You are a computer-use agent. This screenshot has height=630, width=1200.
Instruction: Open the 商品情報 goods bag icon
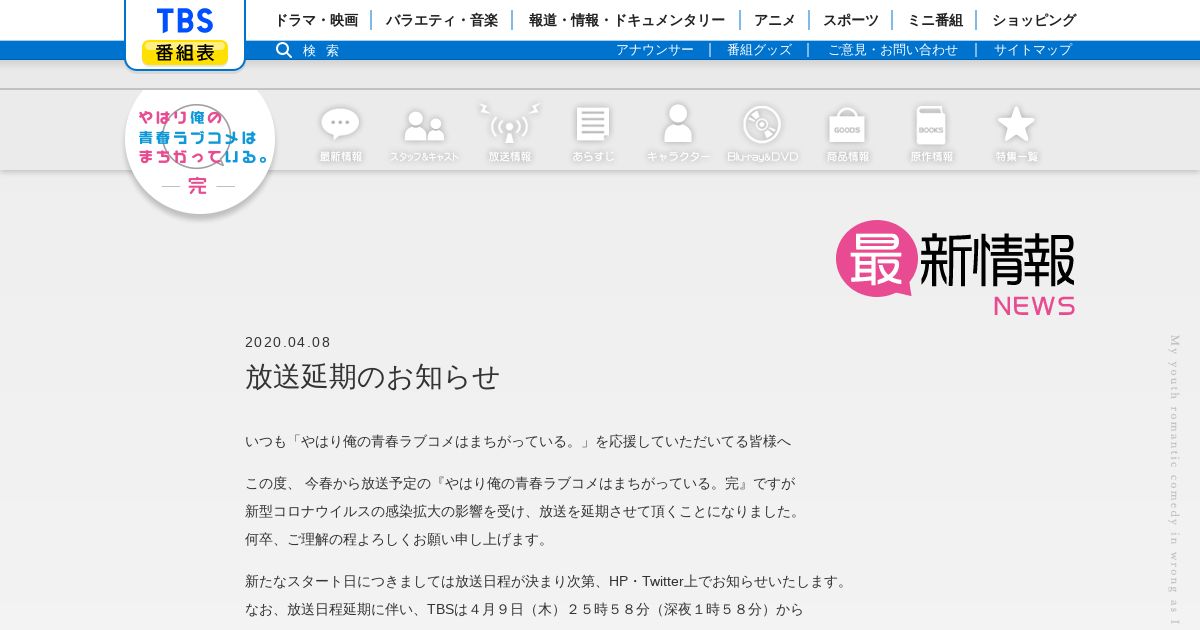(847, 134)
